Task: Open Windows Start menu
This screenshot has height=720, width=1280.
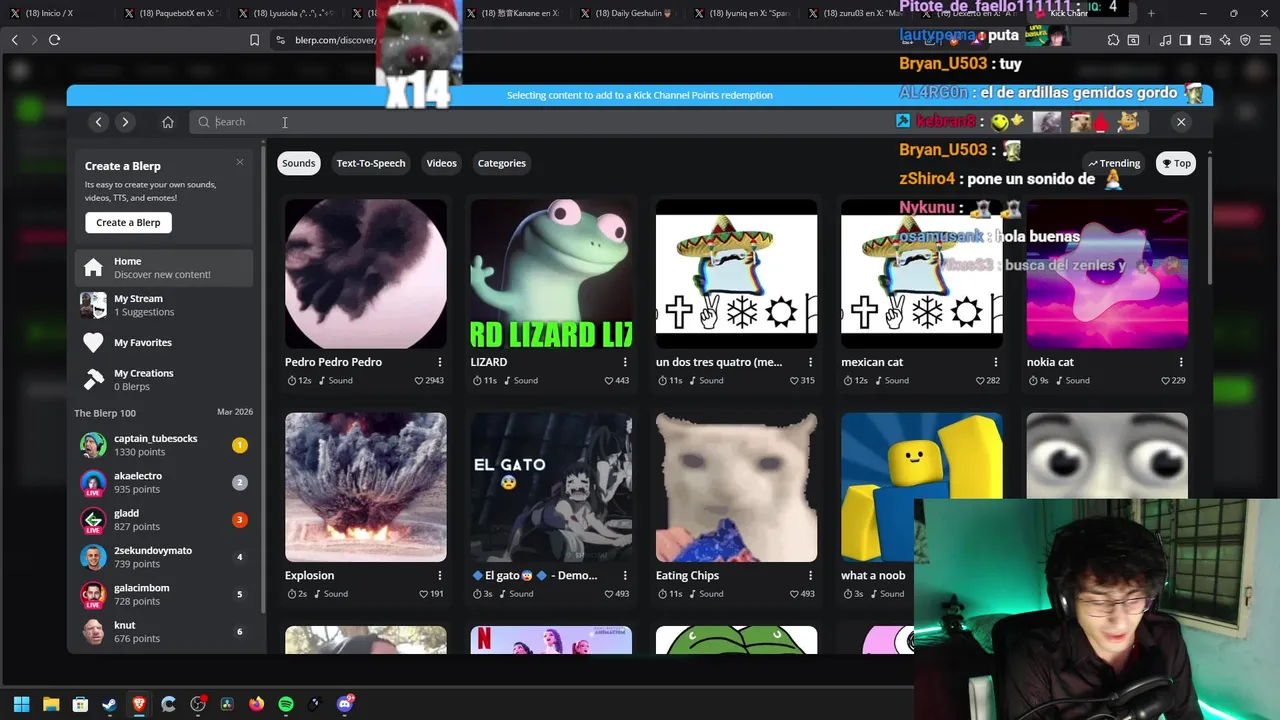Action: 21,704
